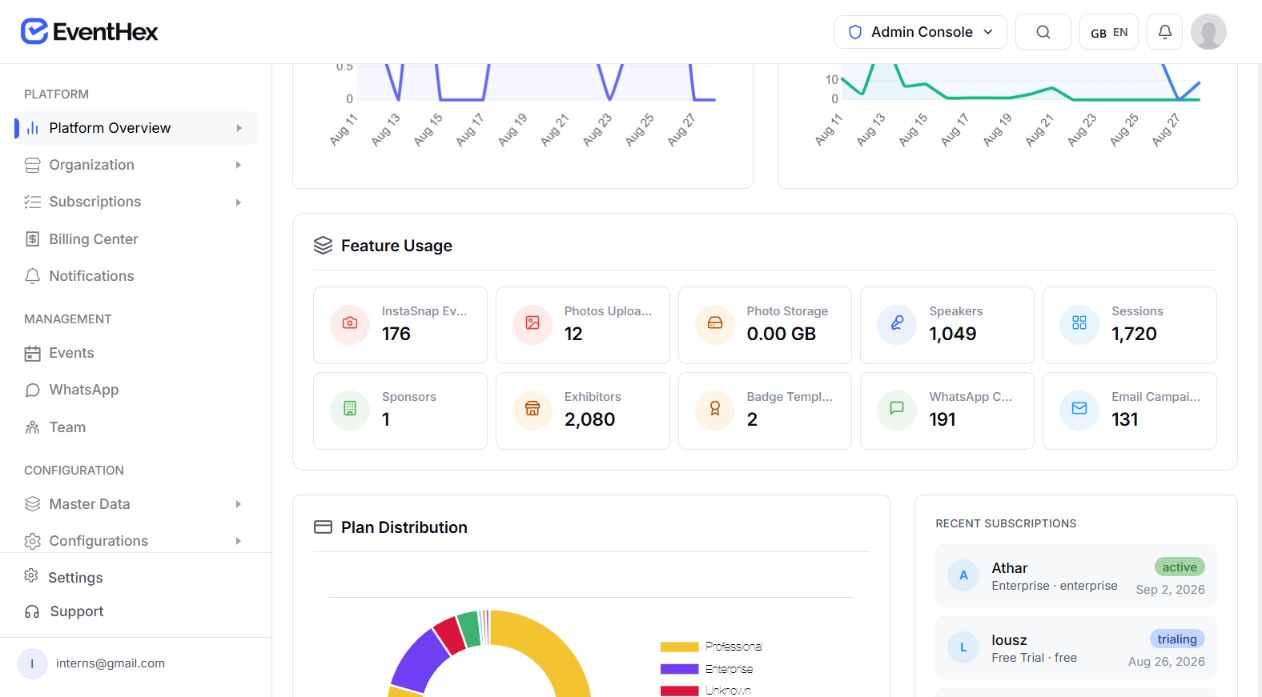1262x697 pixels.
Task: Click the user avatar in header
Action: coord(1209,32)
